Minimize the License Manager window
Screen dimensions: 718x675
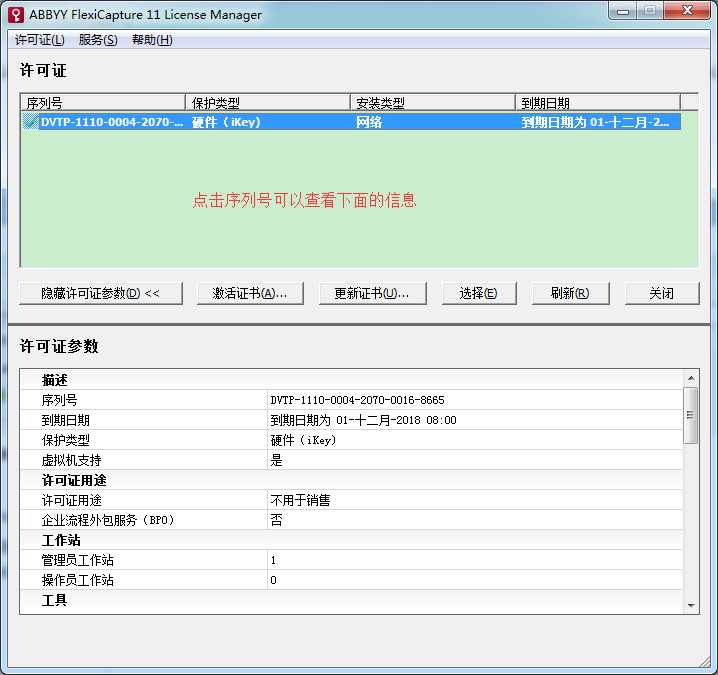click(x=623, y=11)
